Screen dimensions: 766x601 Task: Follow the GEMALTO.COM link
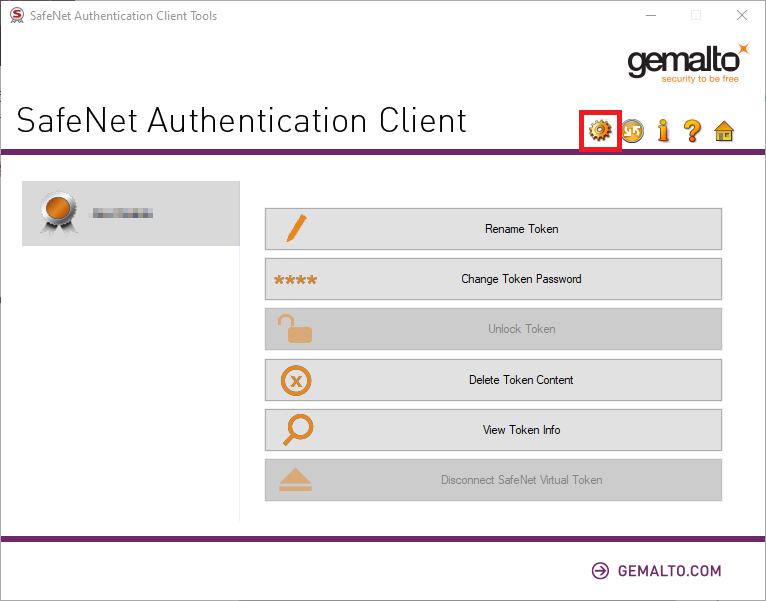tap(668, 571)
